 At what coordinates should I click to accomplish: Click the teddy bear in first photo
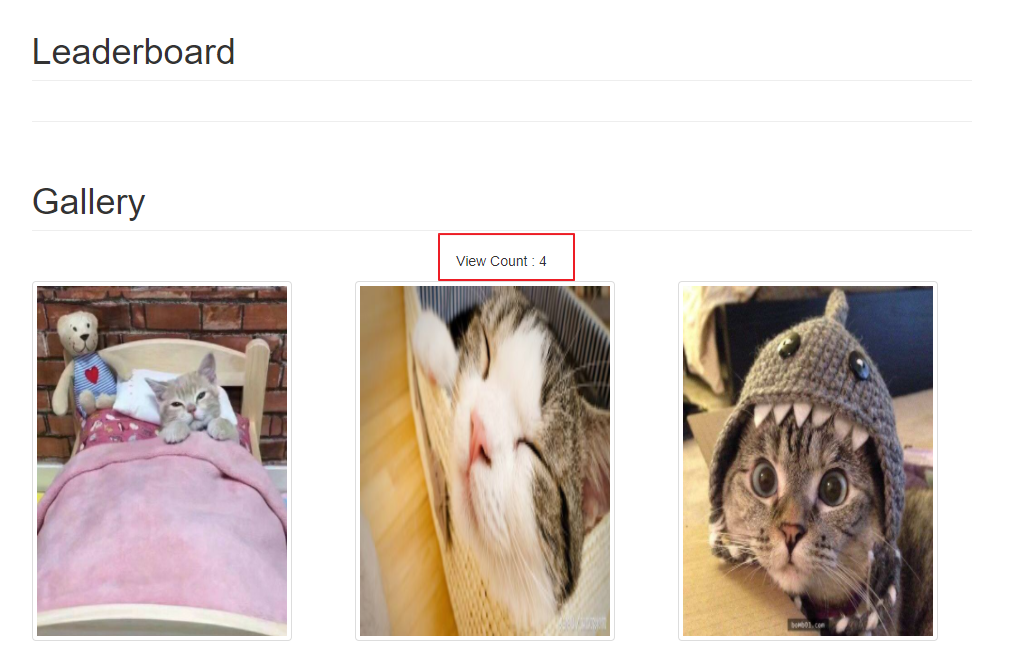pos(82,360)
